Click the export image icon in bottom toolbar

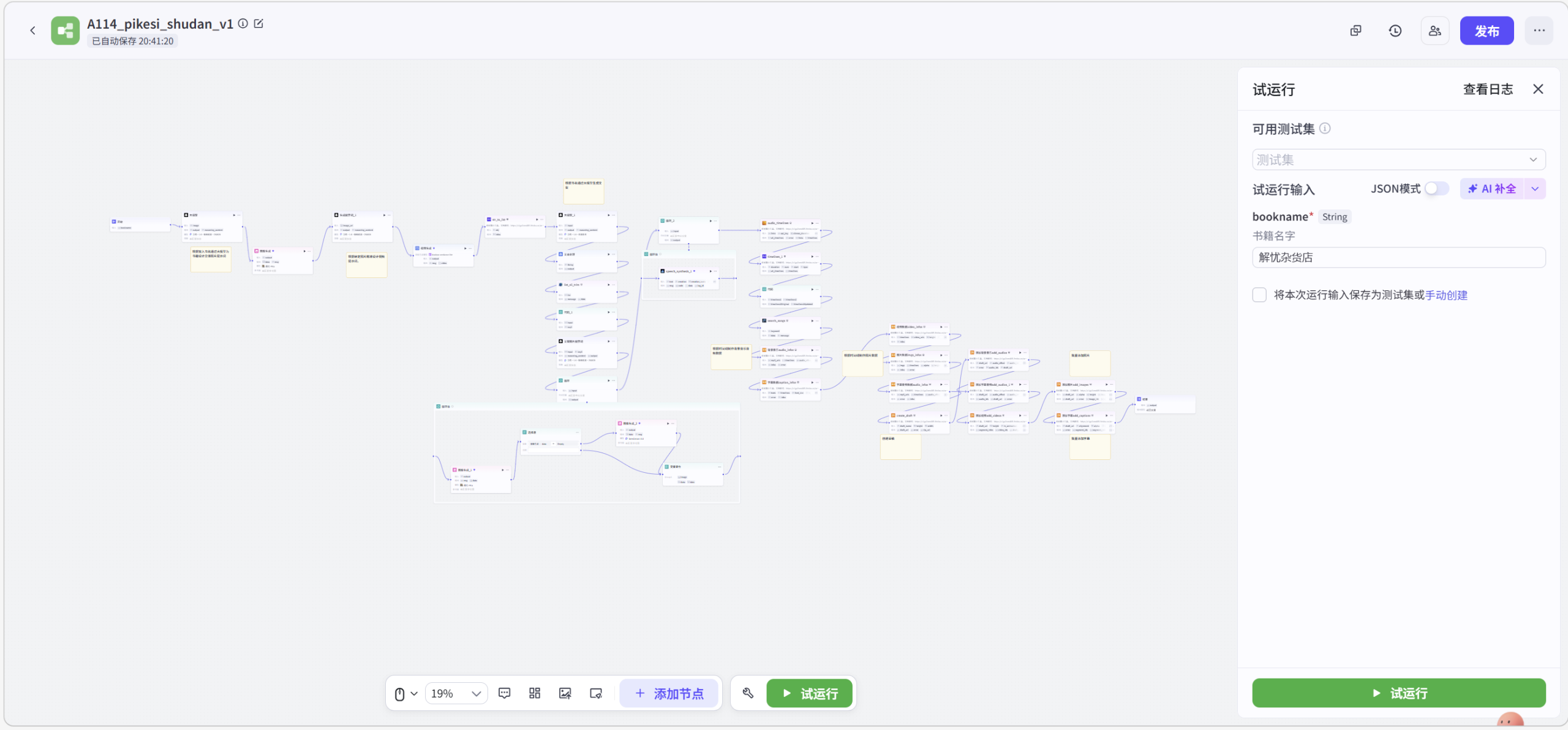click(x=565, y=693)
